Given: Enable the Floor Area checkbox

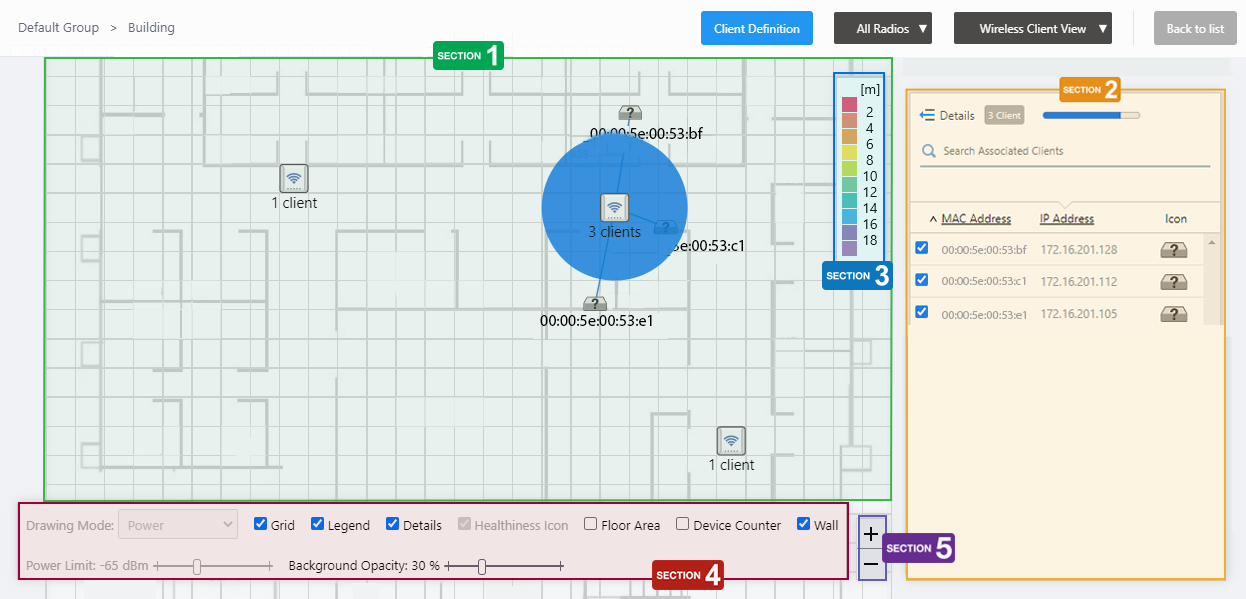Looking at the screenshot, I should pyautogui.click(x=591, y=524).
